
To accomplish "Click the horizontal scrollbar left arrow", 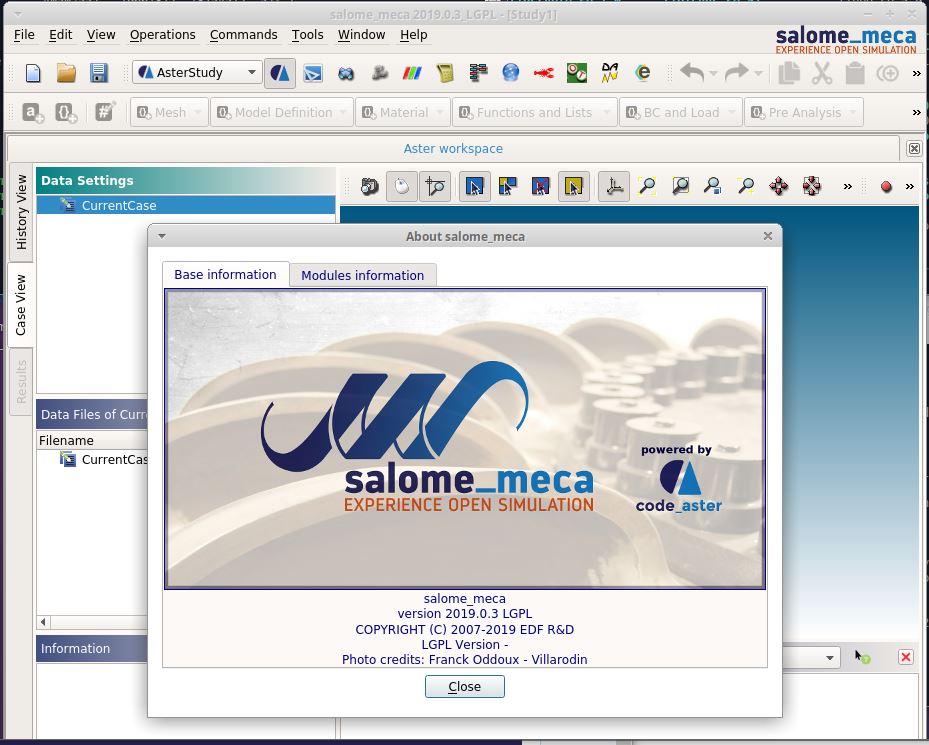I will coord(43,622).
